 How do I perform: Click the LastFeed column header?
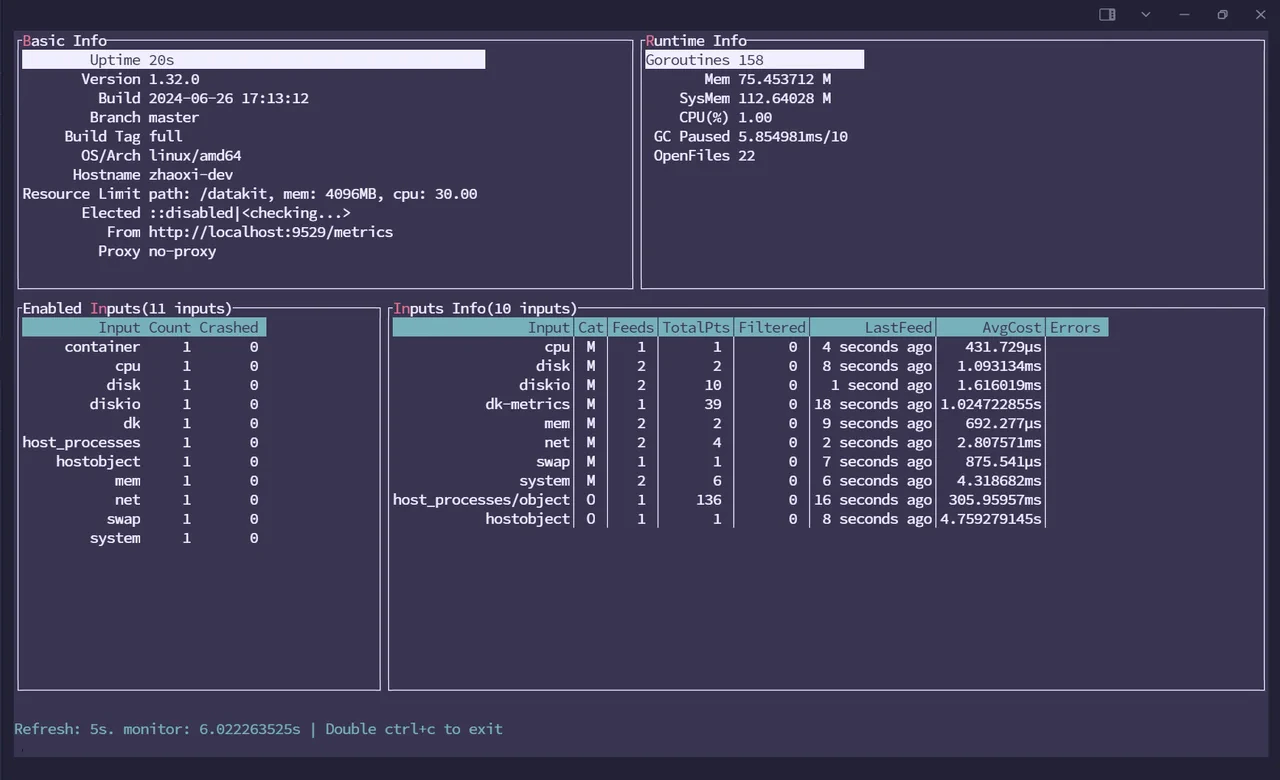[898, 327]
